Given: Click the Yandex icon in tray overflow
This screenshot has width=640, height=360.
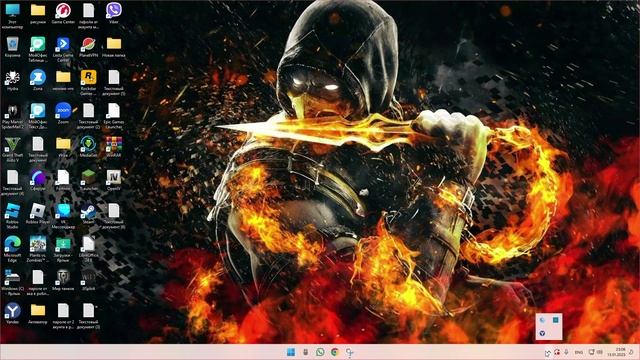Looking at the screenshot, I should 542,333.
